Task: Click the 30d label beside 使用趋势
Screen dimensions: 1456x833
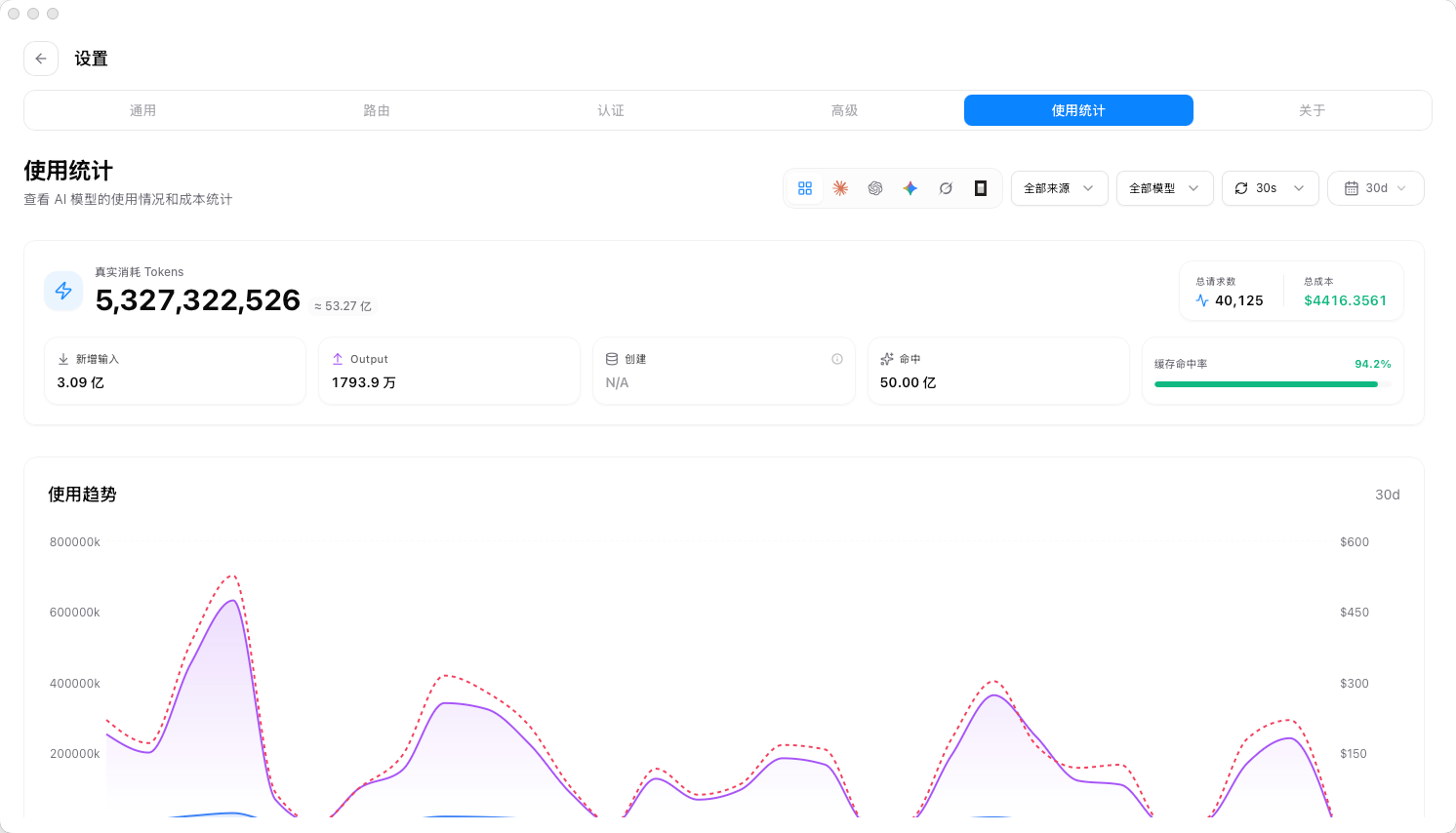Action: [x=1388, y=495]
